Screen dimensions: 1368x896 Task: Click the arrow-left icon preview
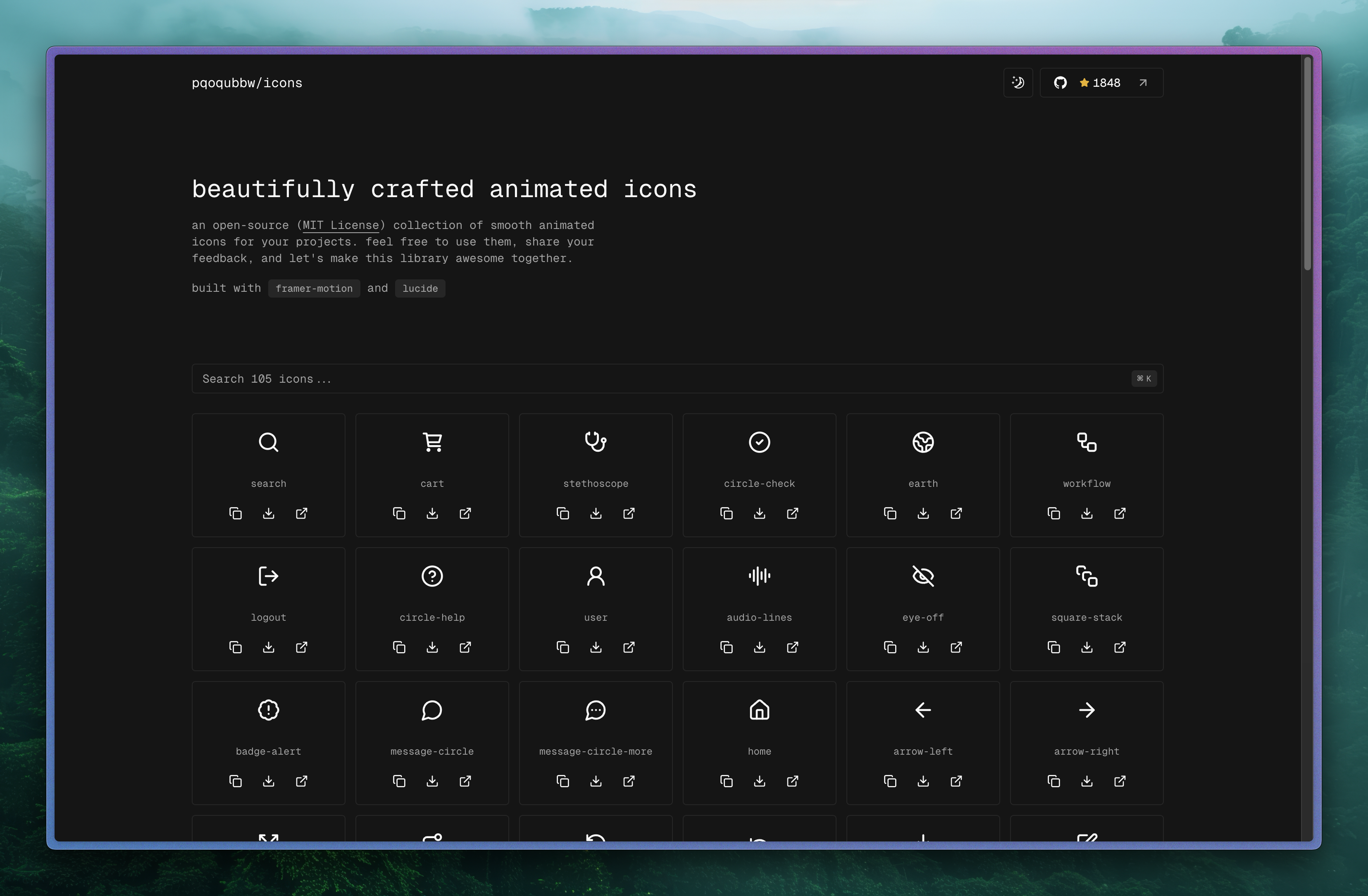click(923, 710)
